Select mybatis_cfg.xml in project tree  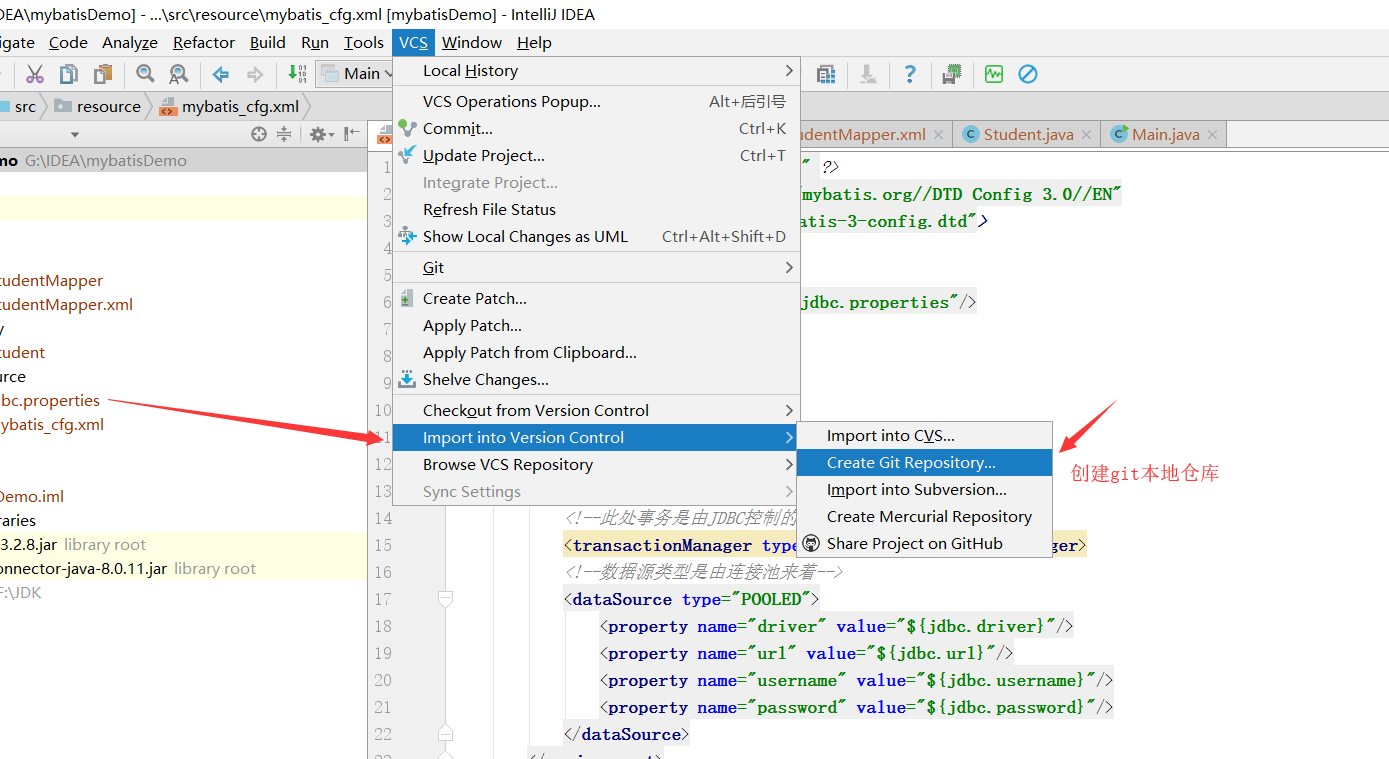coord(52,425)
